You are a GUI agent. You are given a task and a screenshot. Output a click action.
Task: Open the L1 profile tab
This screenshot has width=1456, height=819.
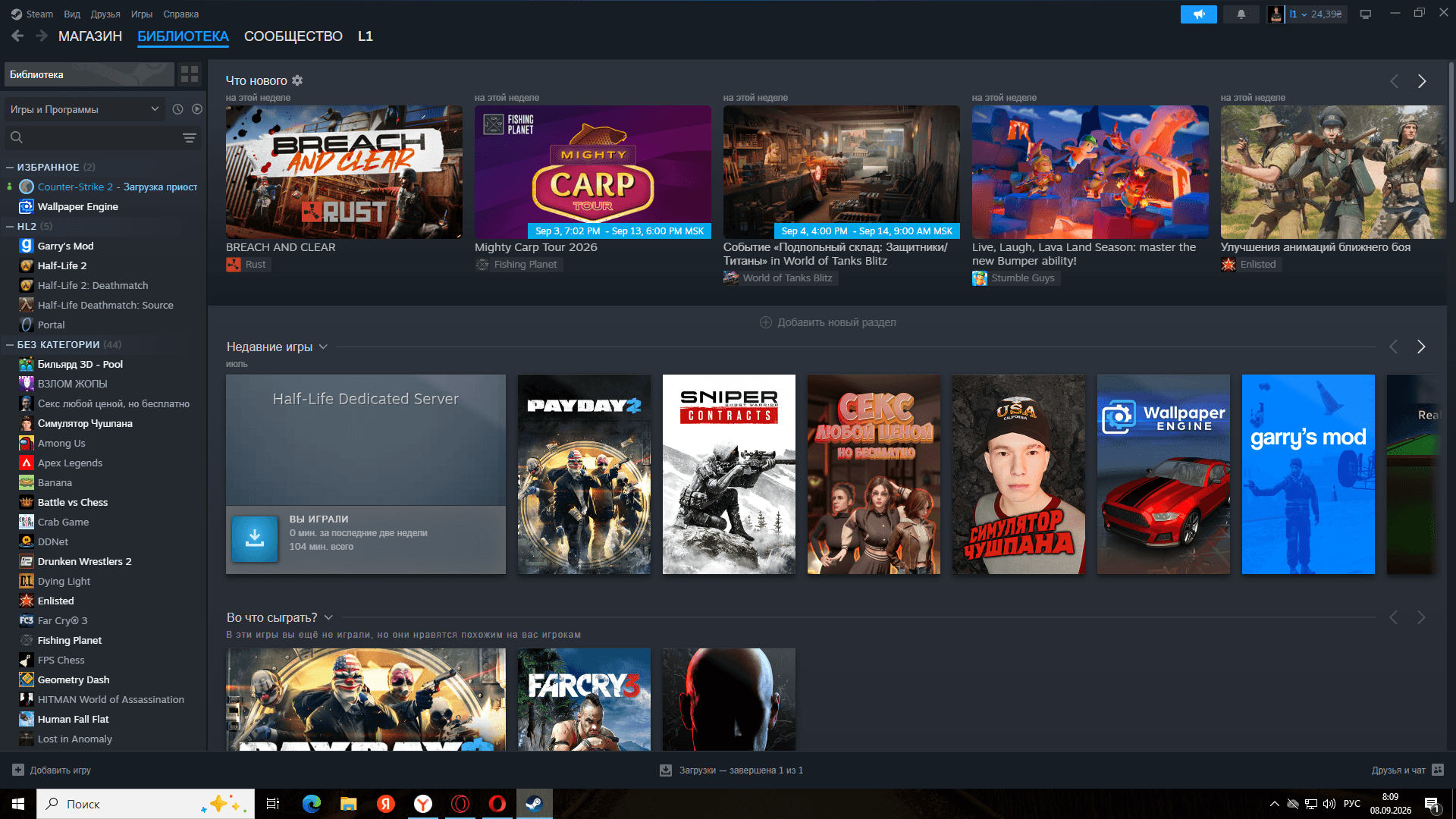366,36
